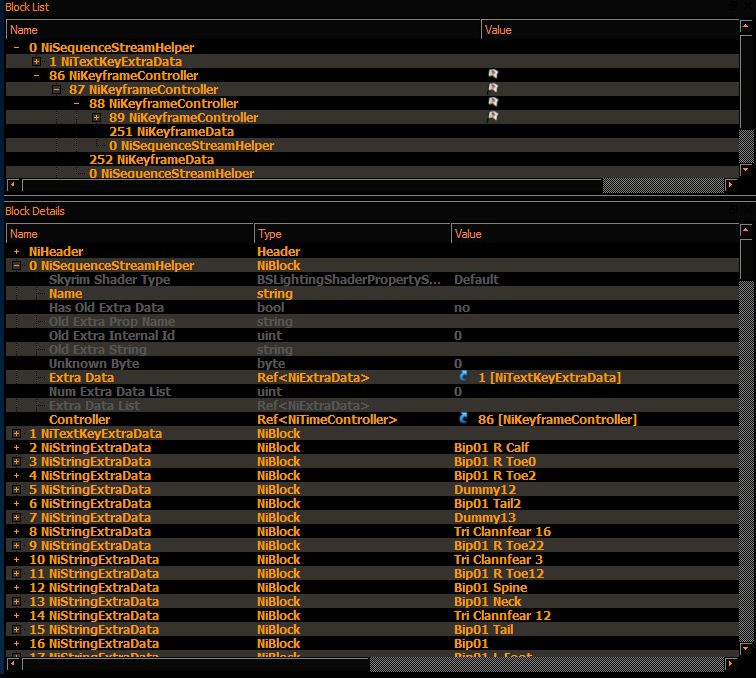This screenshot has height=678, width=756.
Task: Click the Block Details horizontal scroll left arrow
Action: click(x=13, y=664)
